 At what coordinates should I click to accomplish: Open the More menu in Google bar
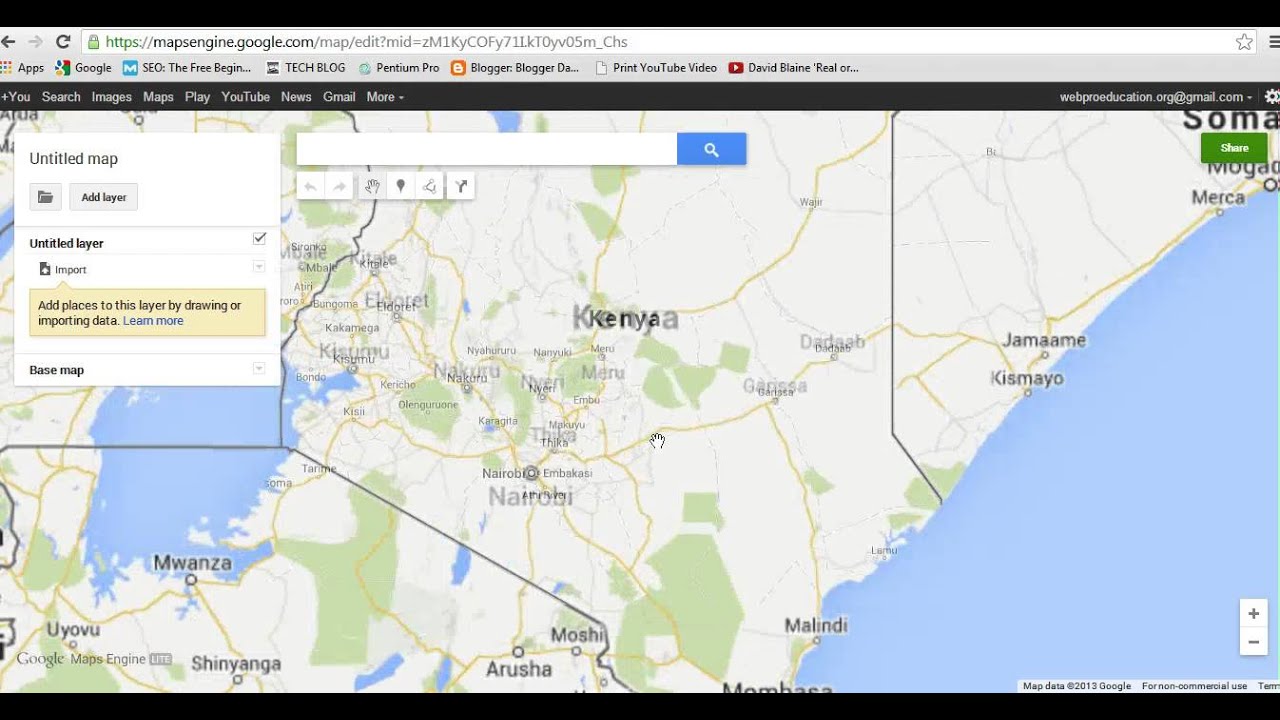[385, 97]
